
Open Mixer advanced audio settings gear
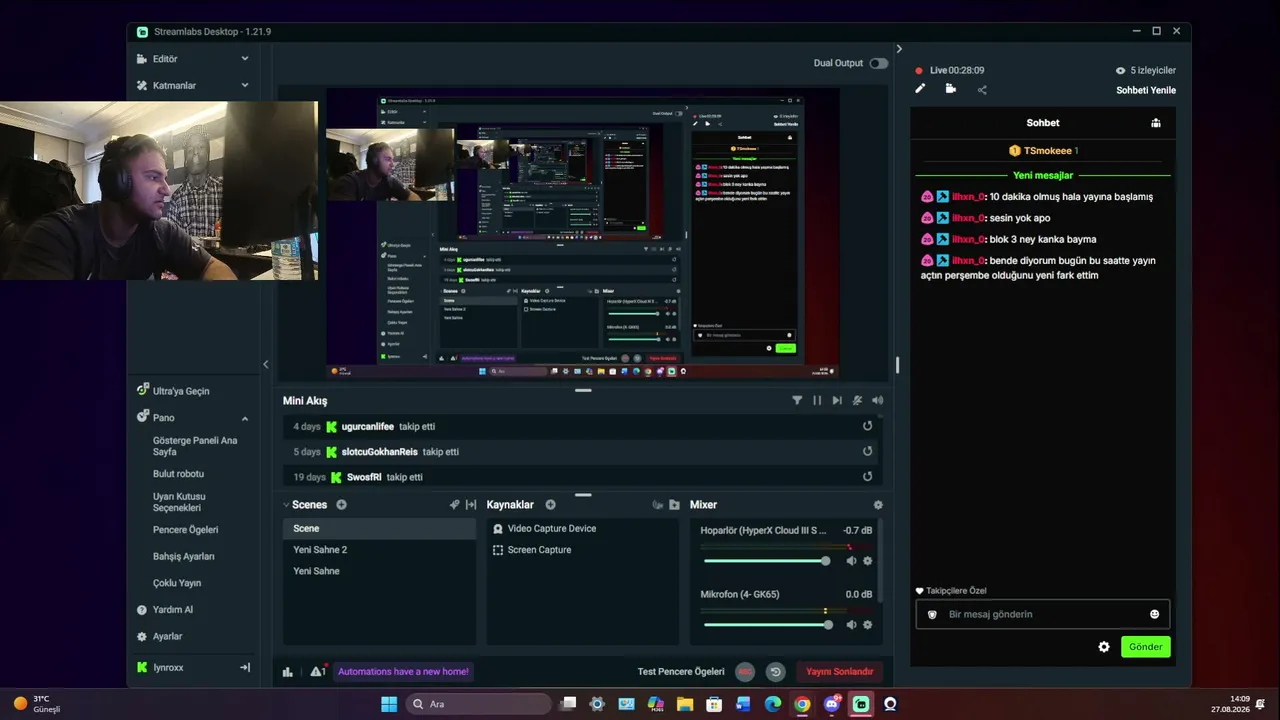878,505
